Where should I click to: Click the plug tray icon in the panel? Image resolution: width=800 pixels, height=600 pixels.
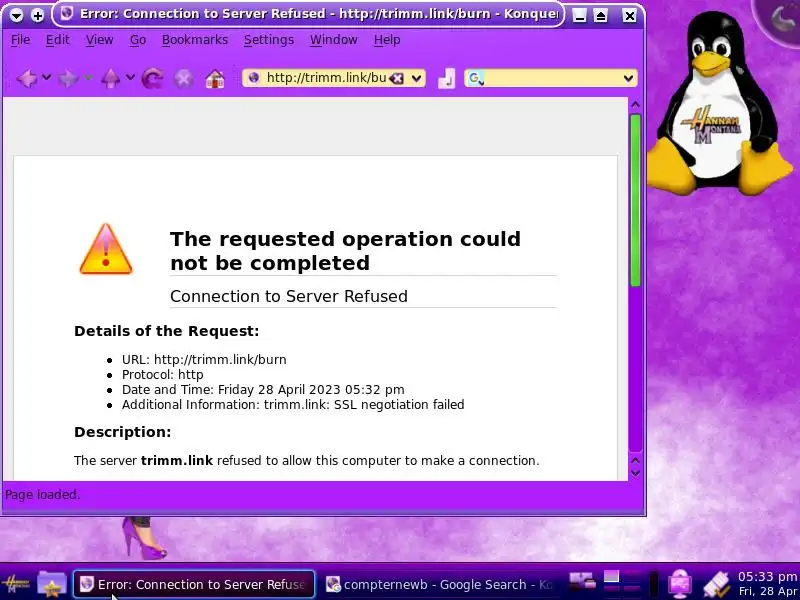pyautogui.click(x=716, y=584)
